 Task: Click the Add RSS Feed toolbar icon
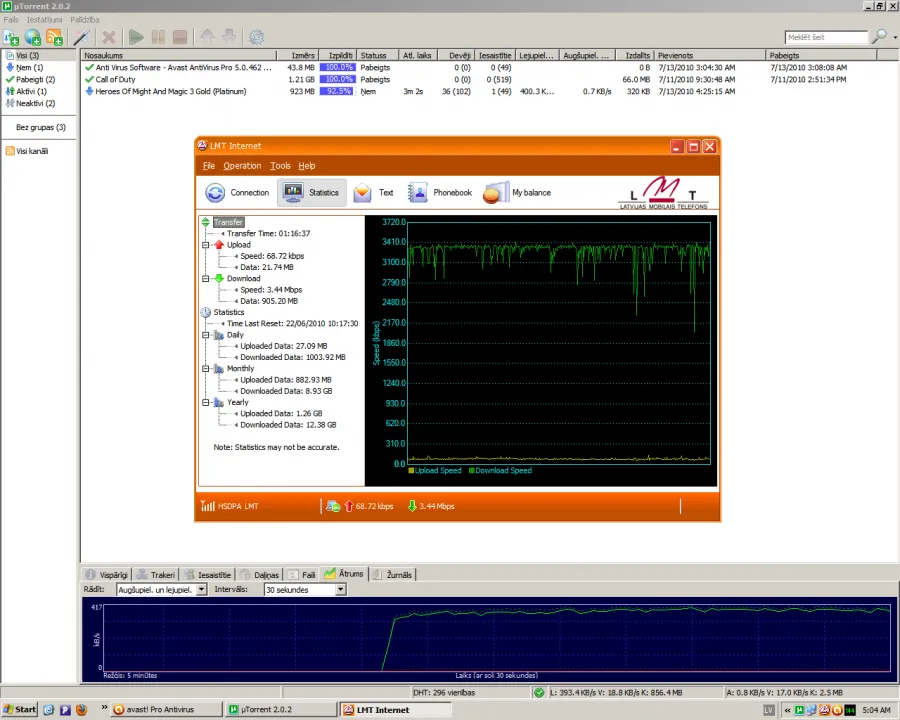click(55, 38)
